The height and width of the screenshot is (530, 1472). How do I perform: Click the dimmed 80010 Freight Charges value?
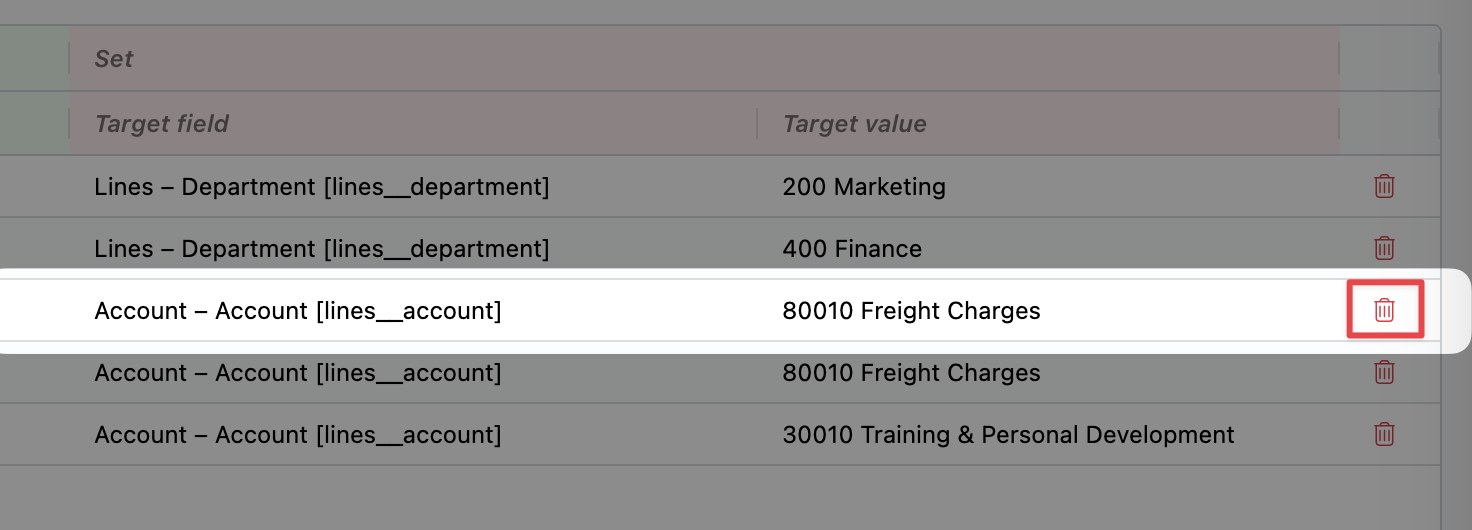tap(911, 373)
